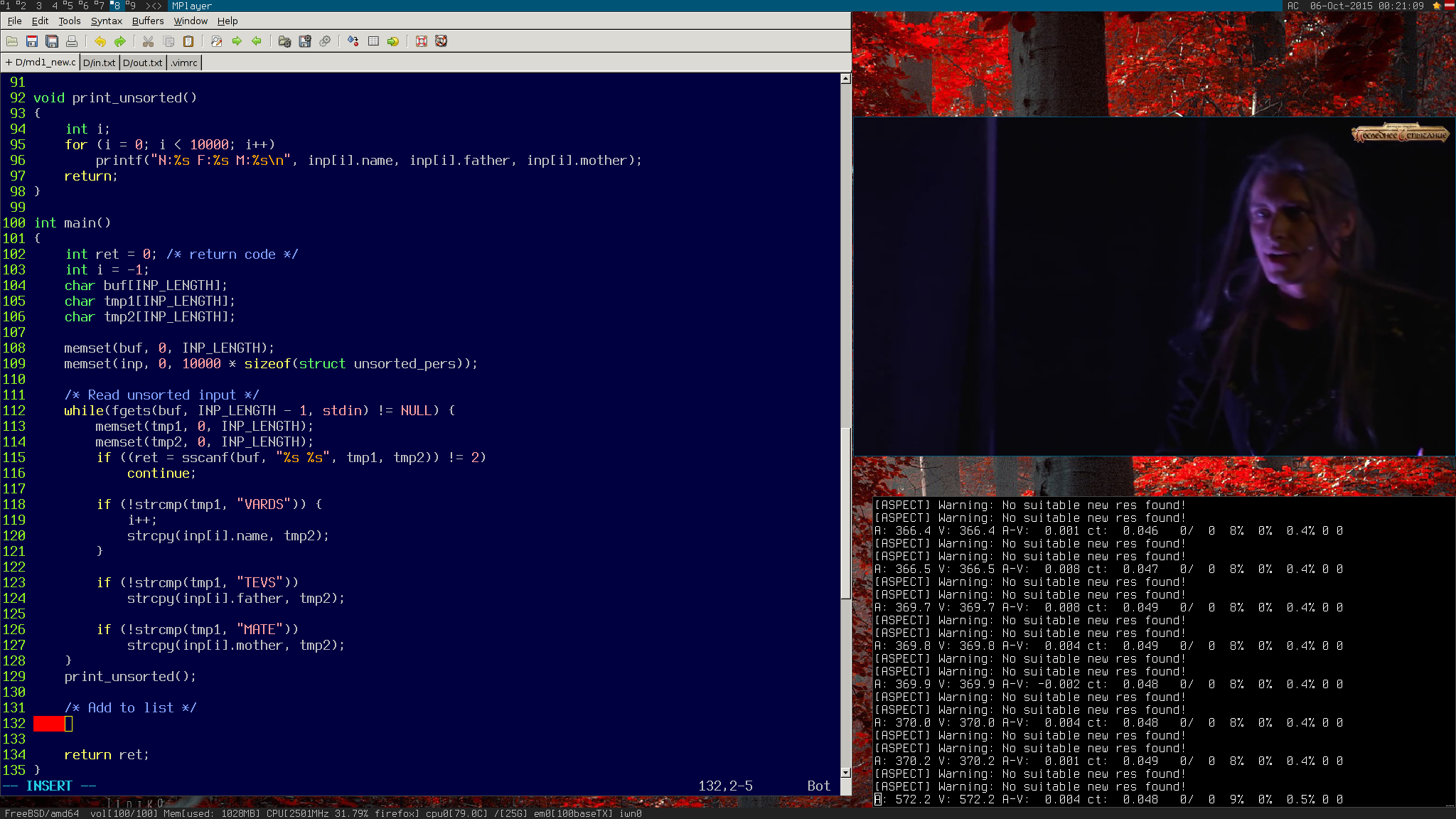Open the Help menu
The height and width of the screenshot is (819, 1456).
click(x=227, y=21)
